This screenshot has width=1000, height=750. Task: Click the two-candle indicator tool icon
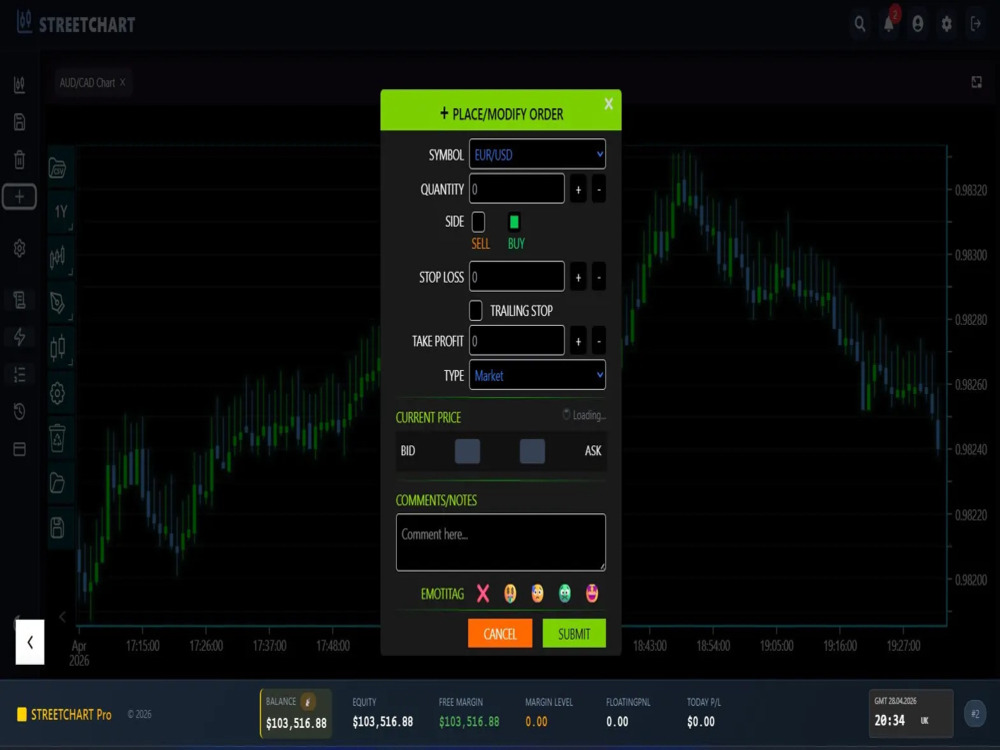(x=58, y=348)
